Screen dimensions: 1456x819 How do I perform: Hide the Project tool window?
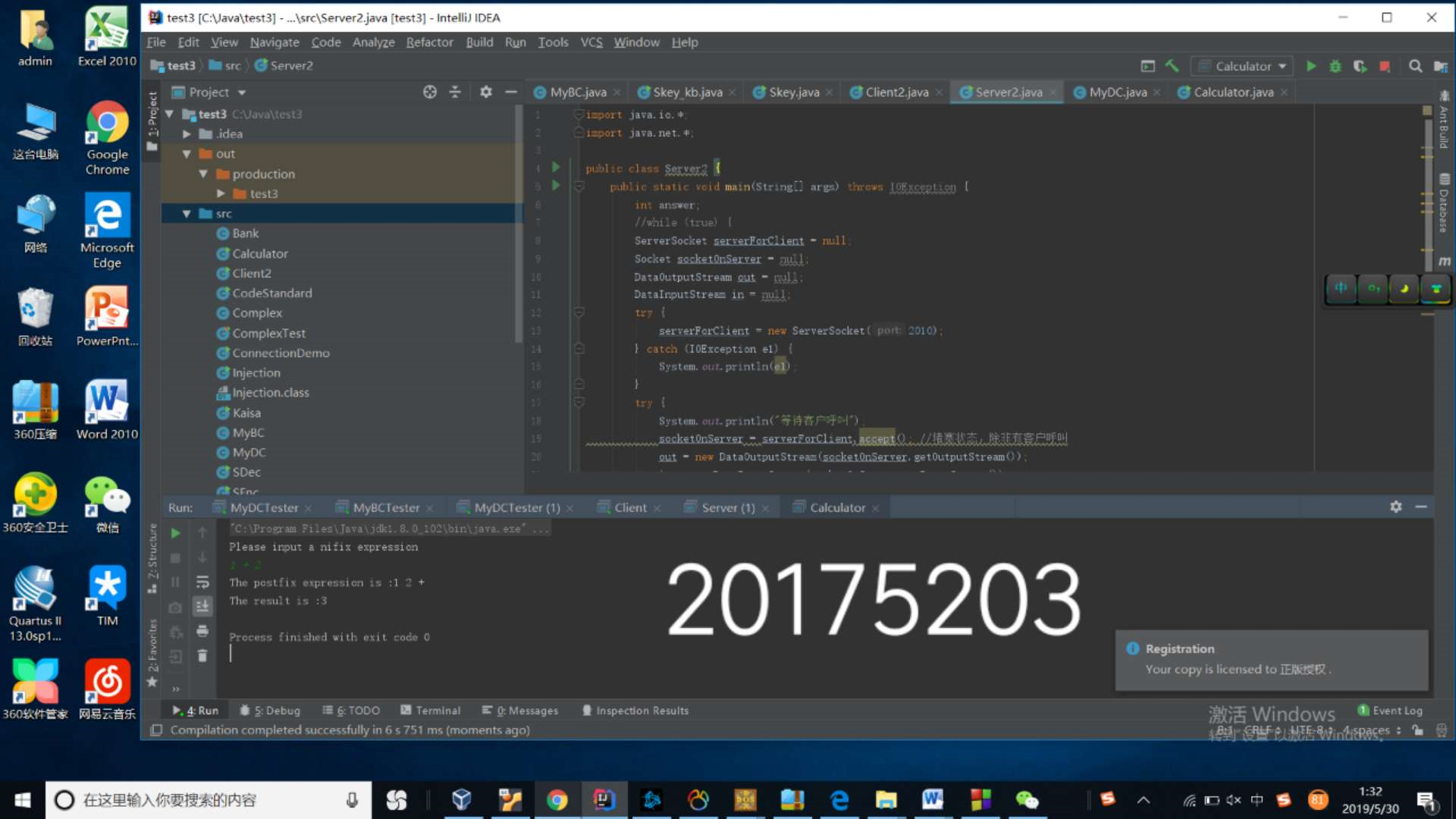point(511,92)
